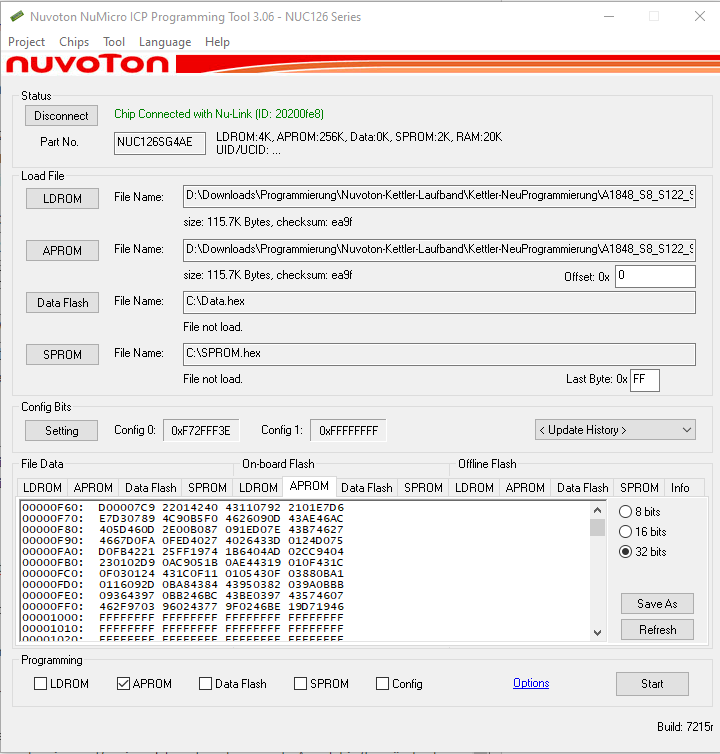Switch to On-board Flash Data Flash tab
The height and width of the screenshot is (754, 720).
pyautogui.click(x=367, y=488)
